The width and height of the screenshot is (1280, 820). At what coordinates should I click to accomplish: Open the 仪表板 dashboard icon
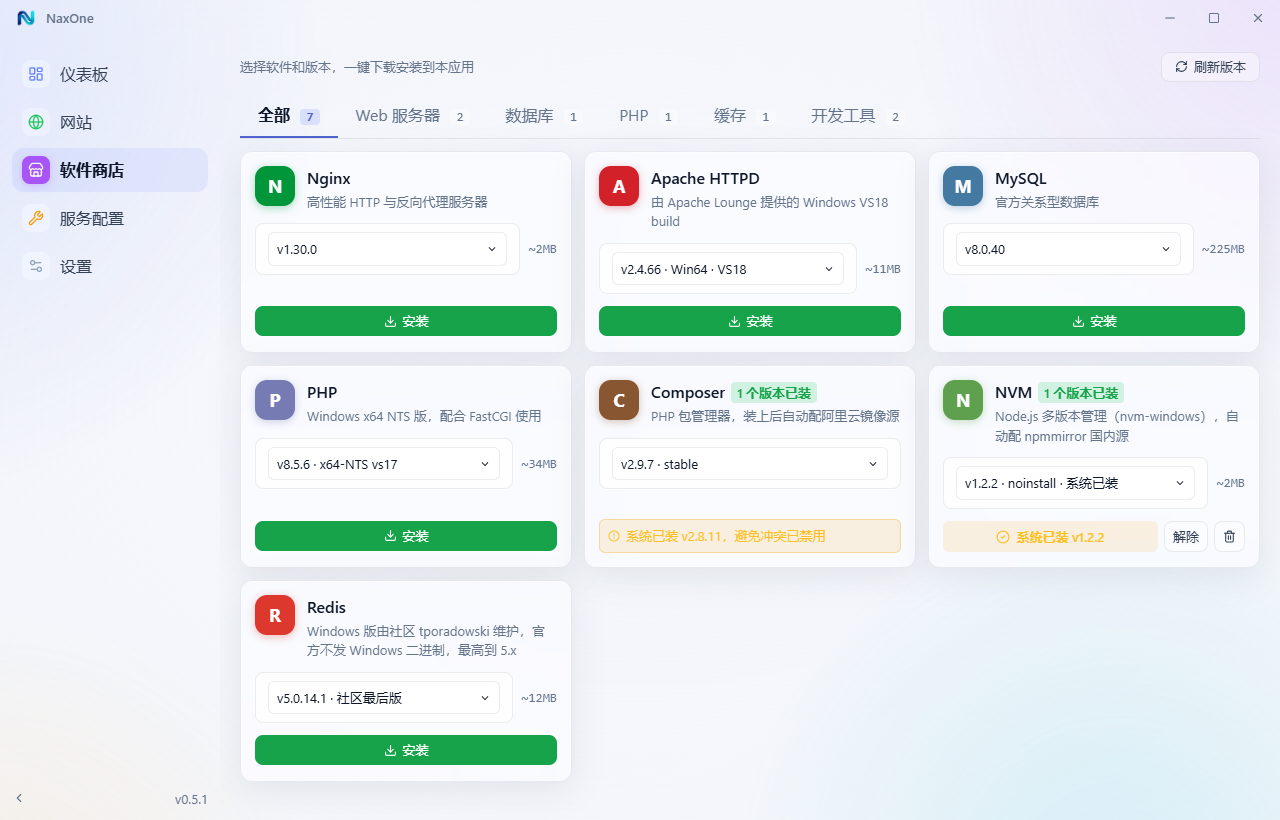coord(36,74)
